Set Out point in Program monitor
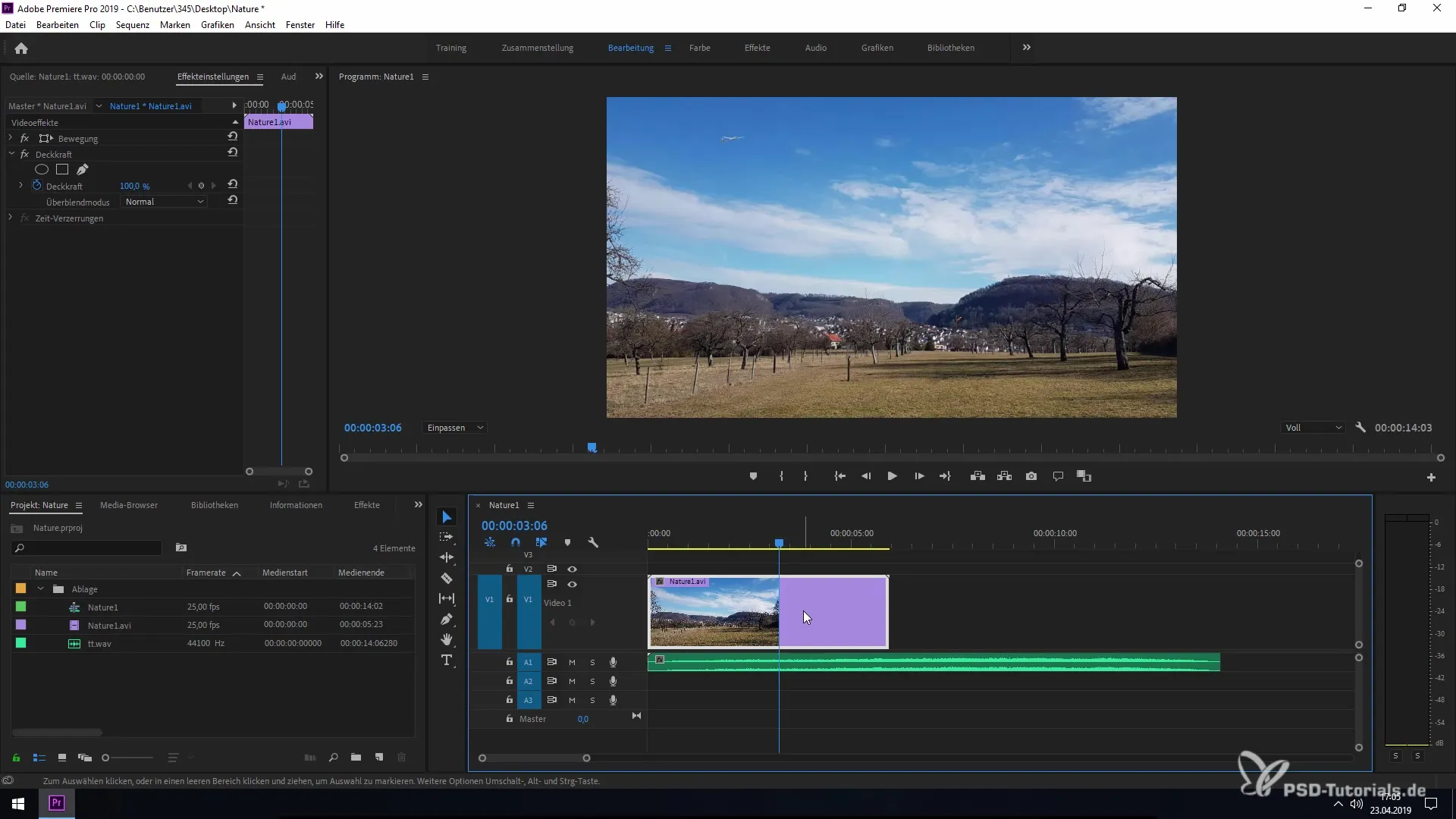Screen dimensions: 1456x819 805,476
